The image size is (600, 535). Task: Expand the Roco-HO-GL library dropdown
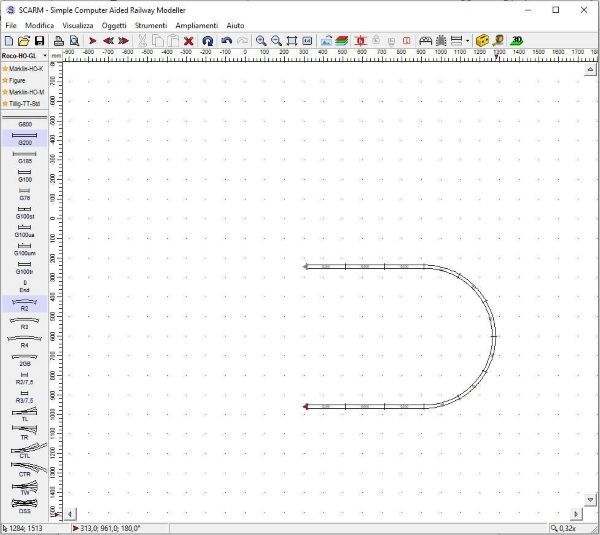56,56
